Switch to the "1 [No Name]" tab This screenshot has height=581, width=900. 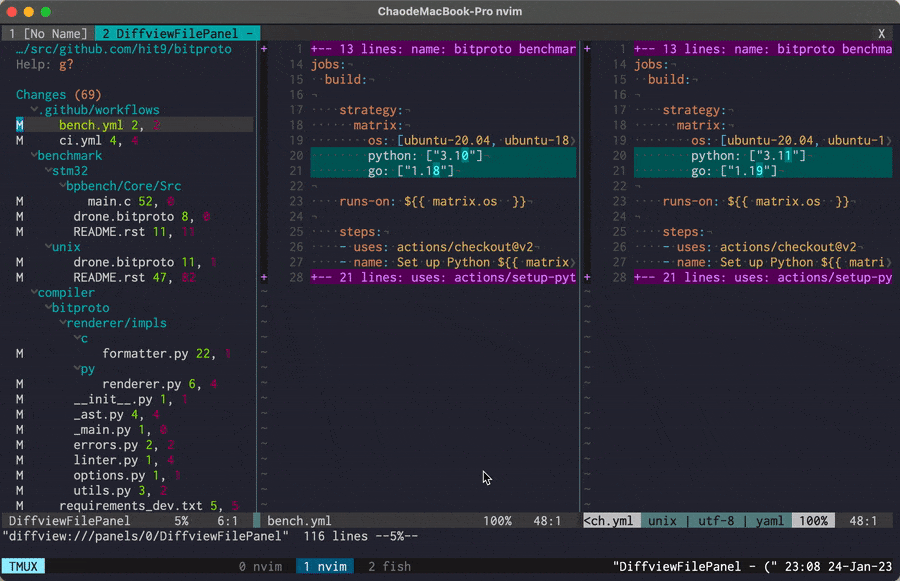47,34
